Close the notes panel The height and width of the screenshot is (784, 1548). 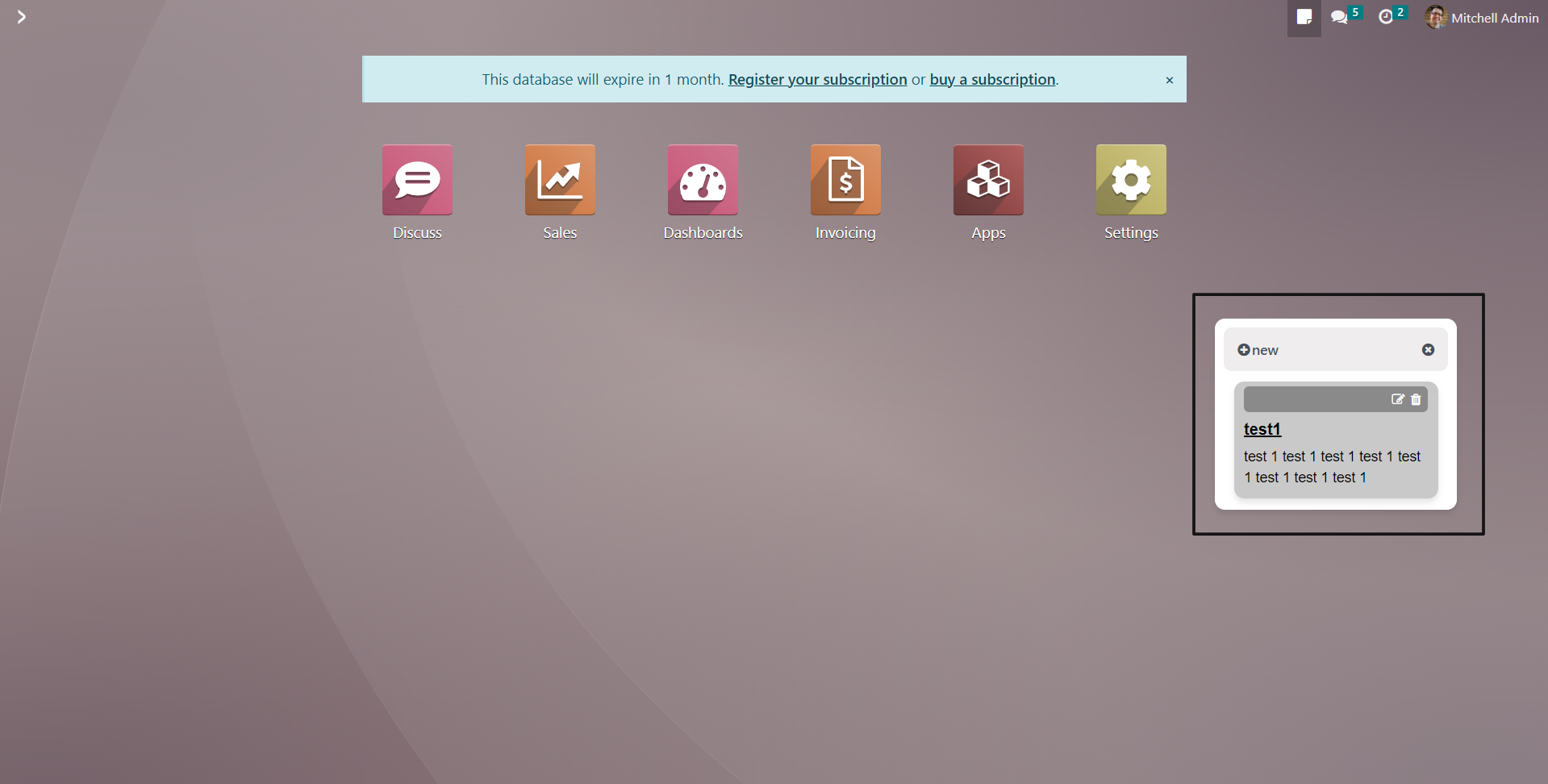[x=1428, y=349]
